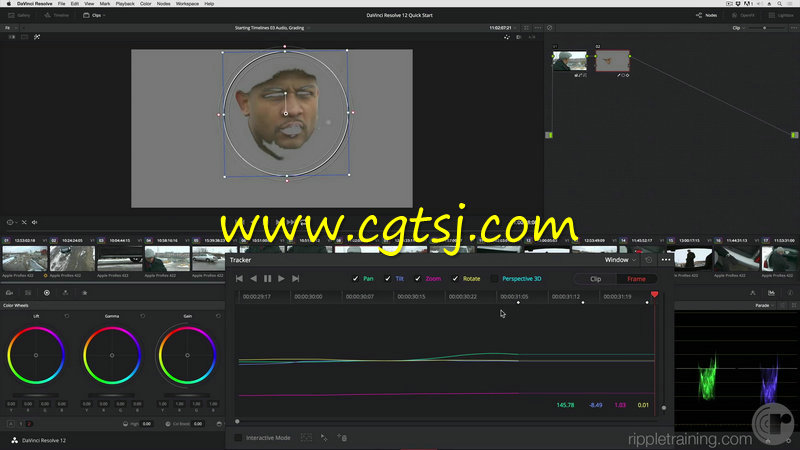This screenshot has height=450, width=800.
Task: Open the Playback menu
Action: pyautogui.click(x=125, y=4)
